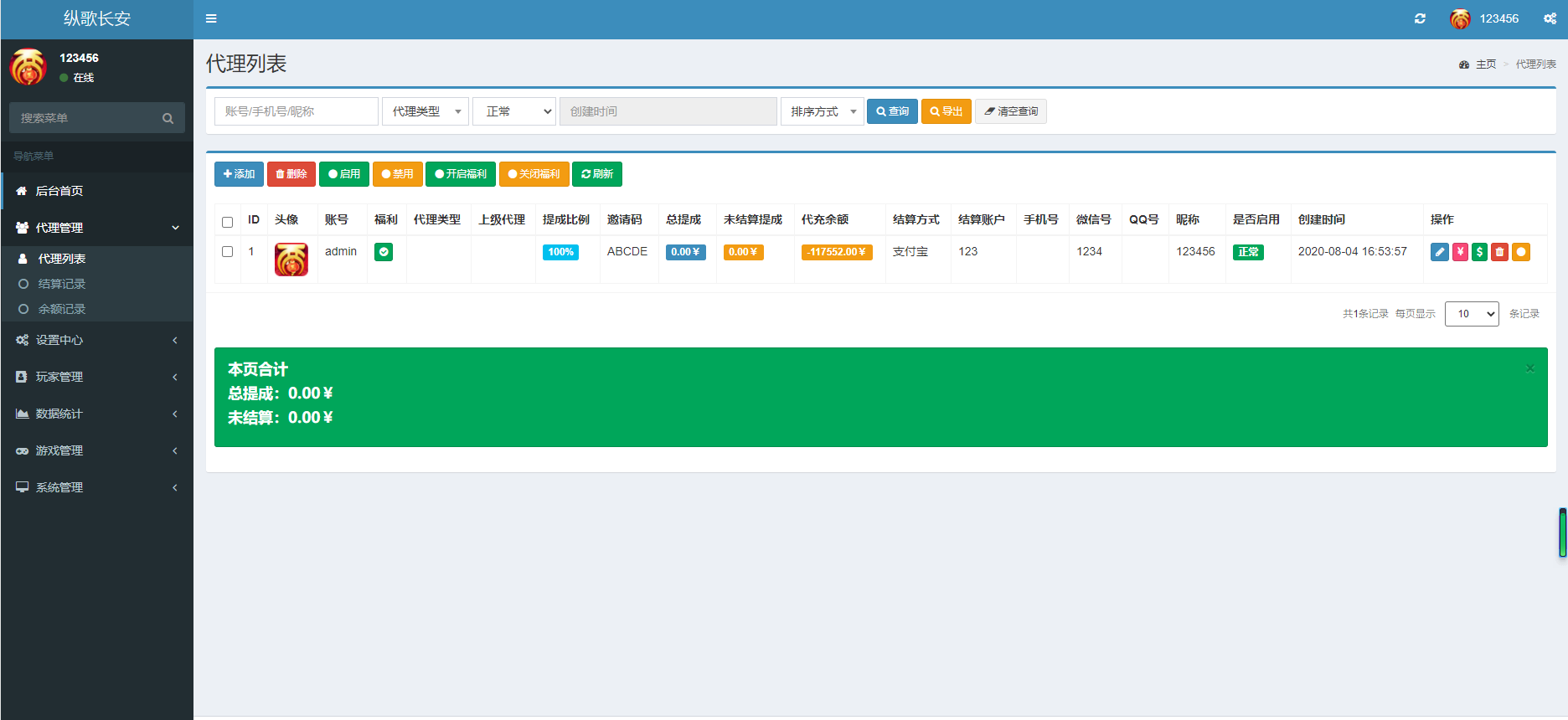
Task: Open the 排序方式 dropdown
Action: tap(823, 111)
